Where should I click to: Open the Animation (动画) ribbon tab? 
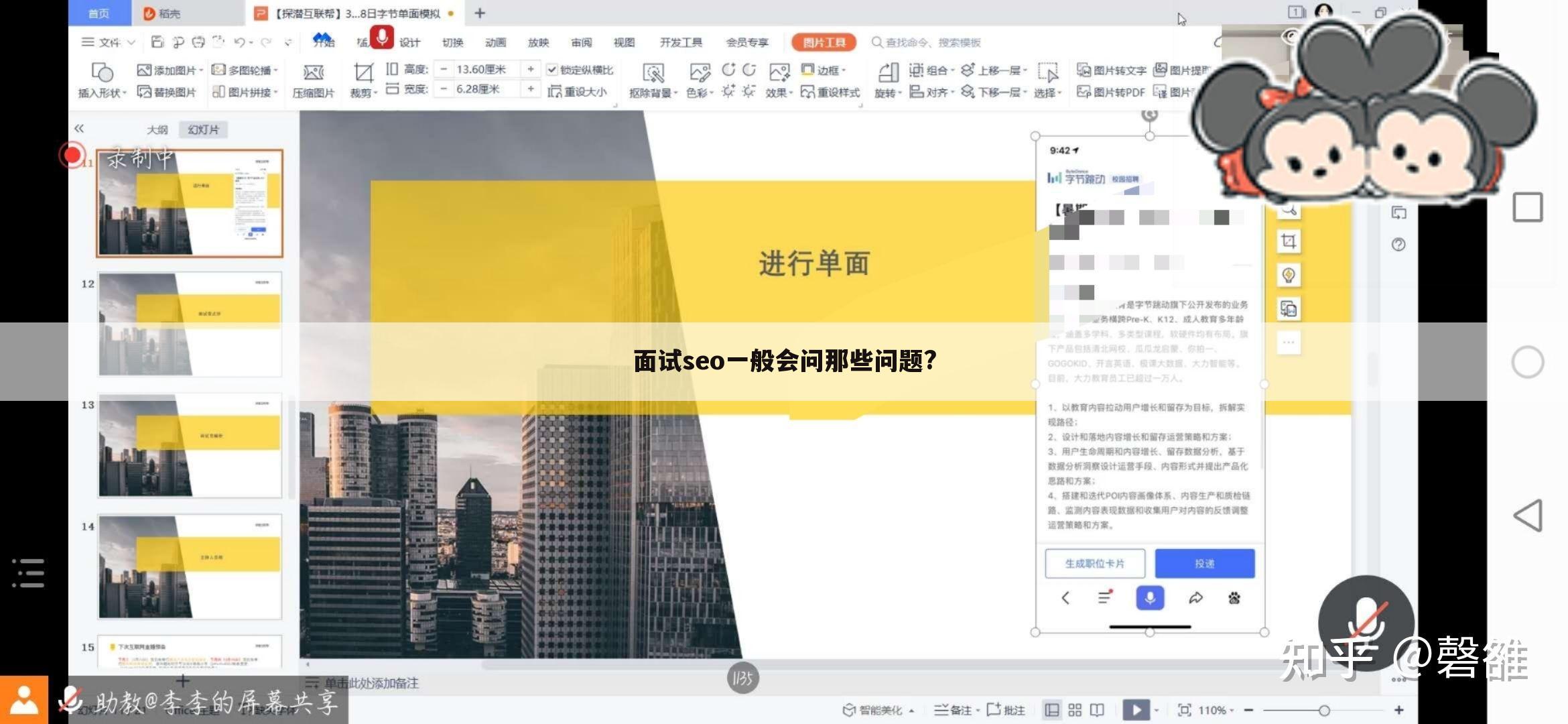(495, 42)
